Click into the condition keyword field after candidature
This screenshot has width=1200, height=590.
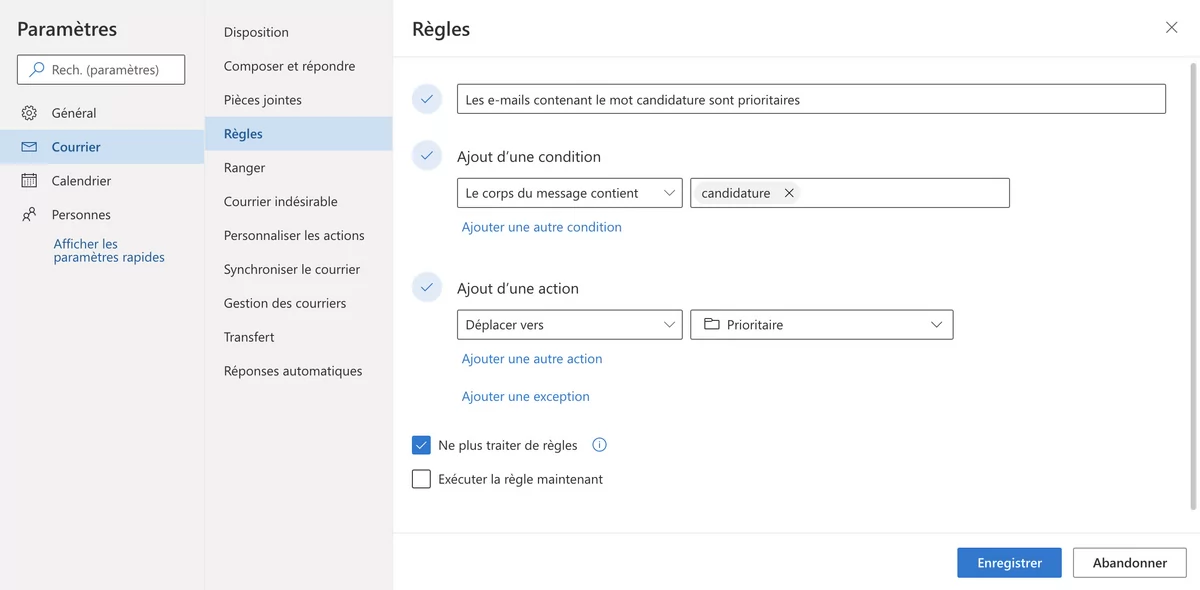point(905,193)
